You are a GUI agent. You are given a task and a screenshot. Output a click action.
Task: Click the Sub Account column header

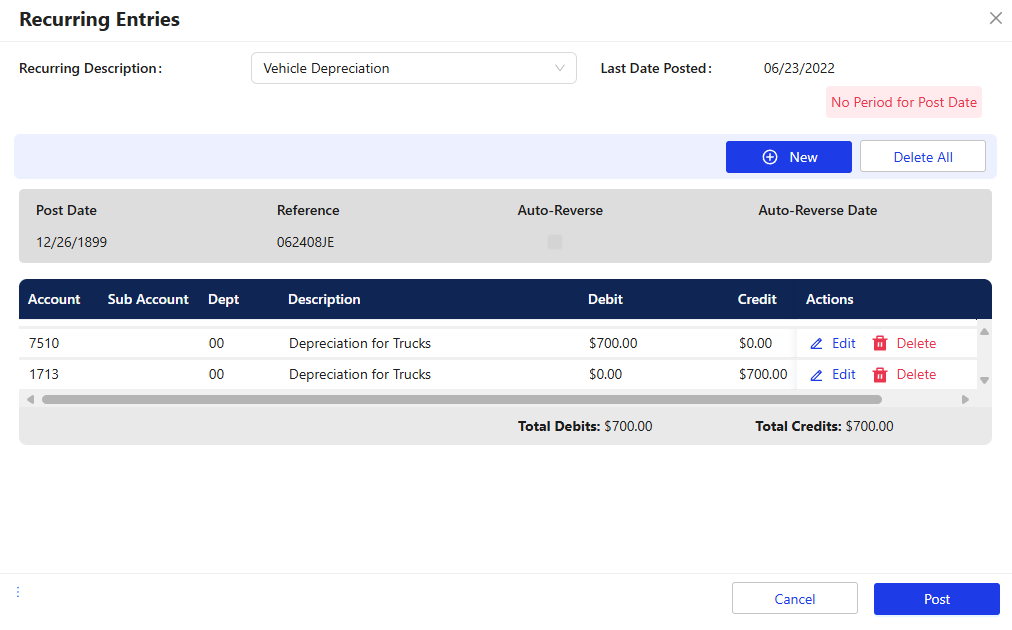(148, 300)
